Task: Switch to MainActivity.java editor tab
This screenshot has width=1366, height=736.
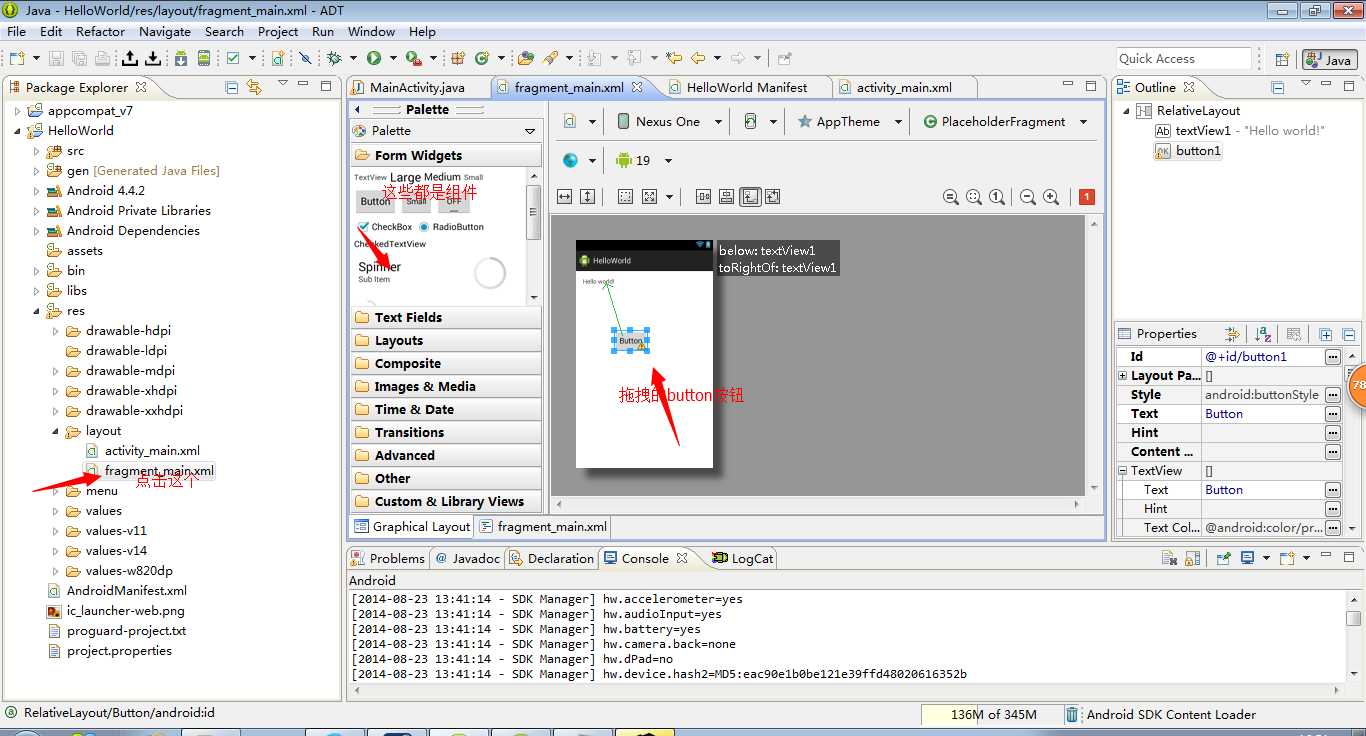Action: [x=418, y=87]
